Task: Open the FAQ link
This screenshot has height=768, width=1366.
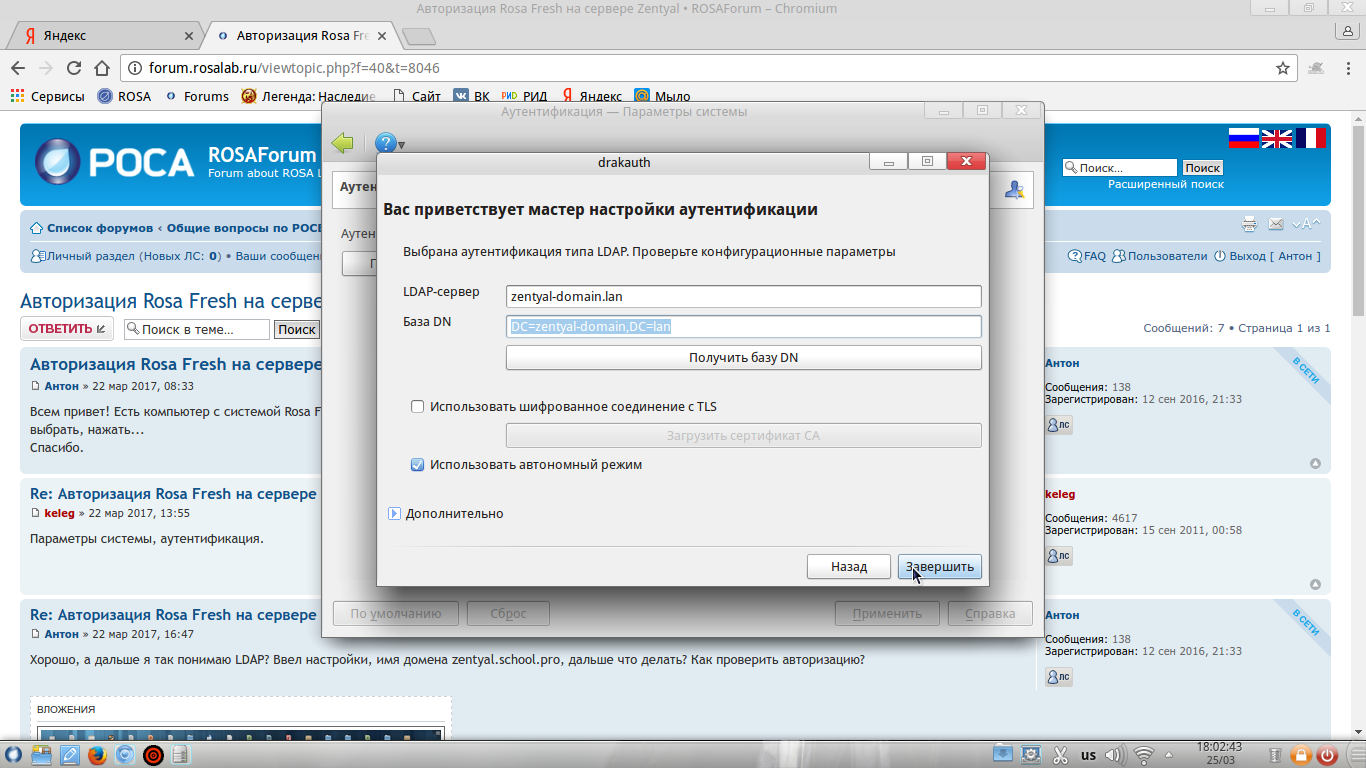Action: (1087, 256)
